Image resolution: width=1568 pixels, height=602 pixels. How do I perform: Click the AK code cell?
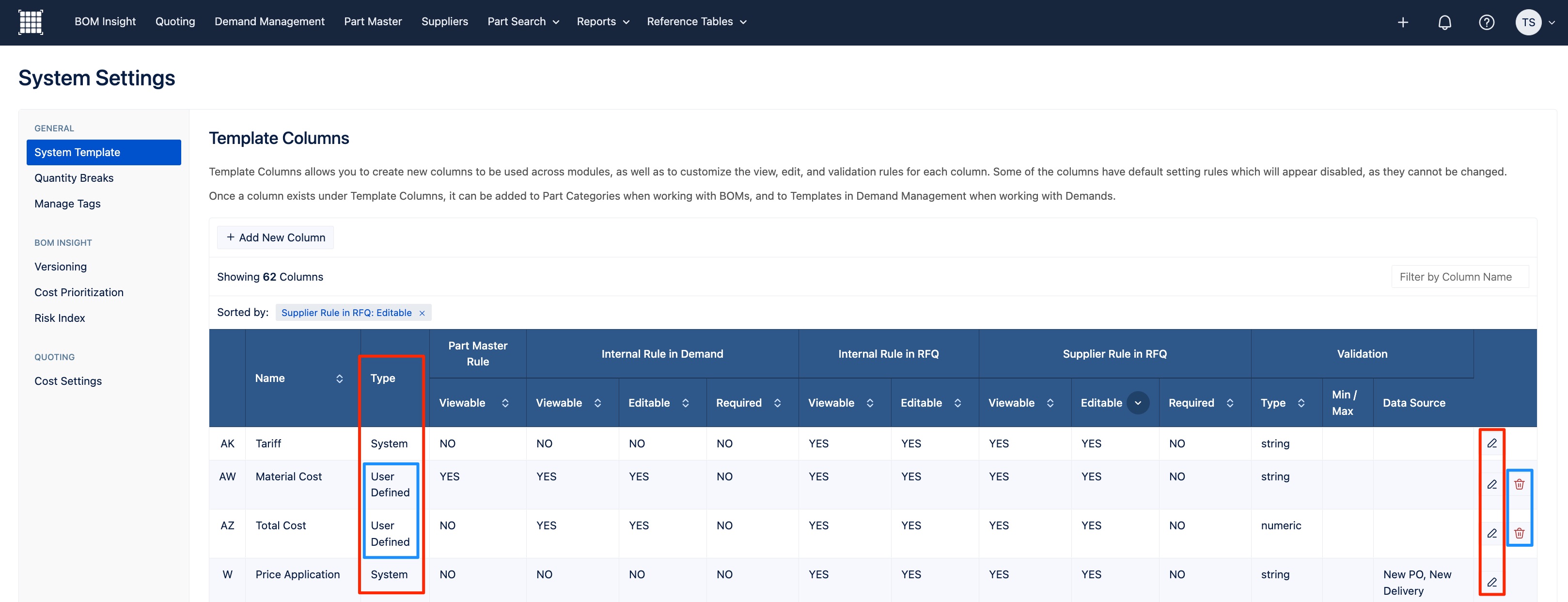(x=227, y=444)
